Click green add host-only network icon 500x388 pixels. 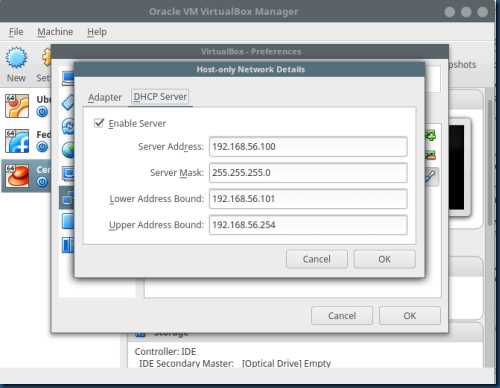430,135
